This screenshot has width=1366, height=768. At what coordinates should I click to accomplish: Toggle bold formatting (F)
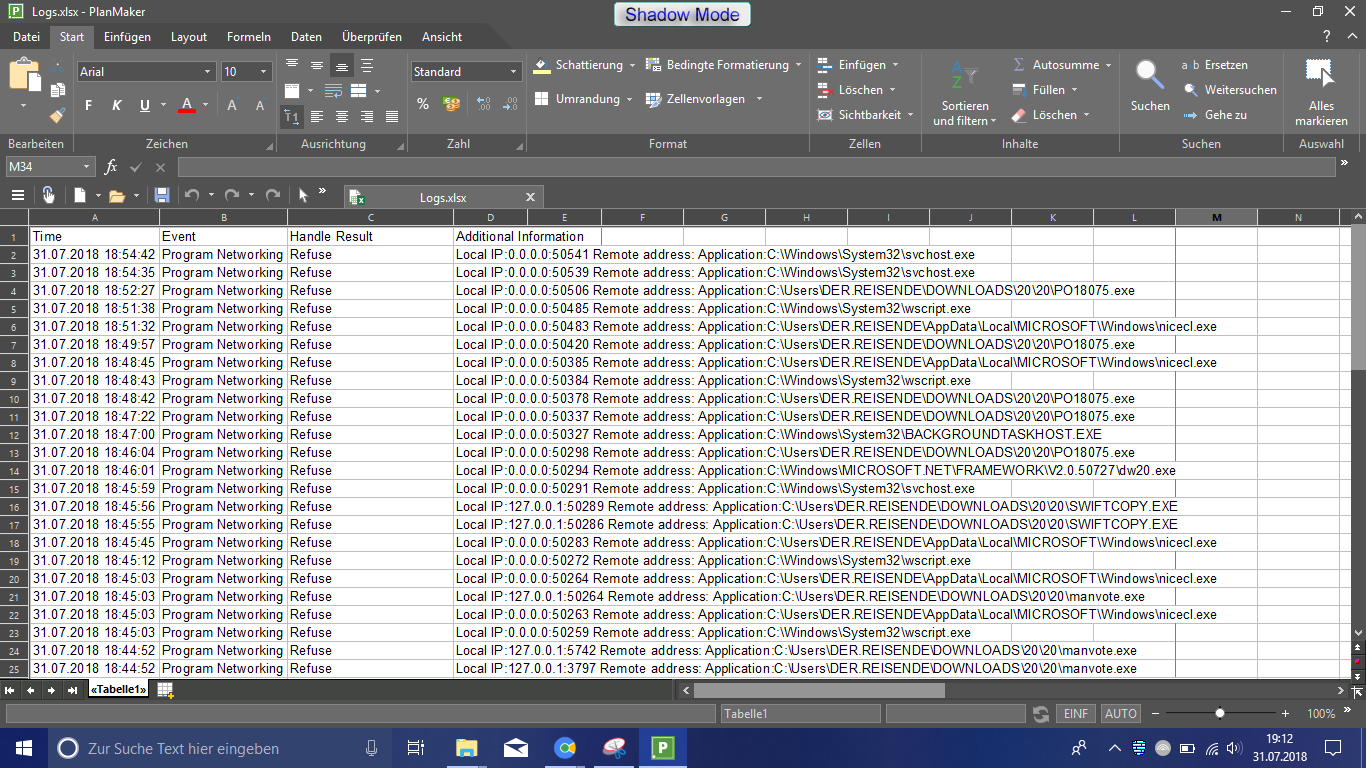point(88,105)
